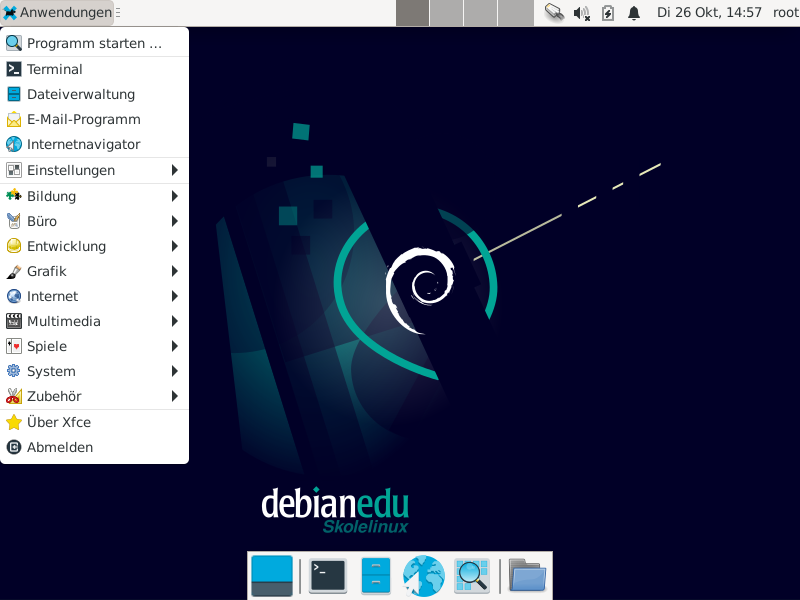
Task: Open the notification bell in top panel
Action: click(634, 13)
